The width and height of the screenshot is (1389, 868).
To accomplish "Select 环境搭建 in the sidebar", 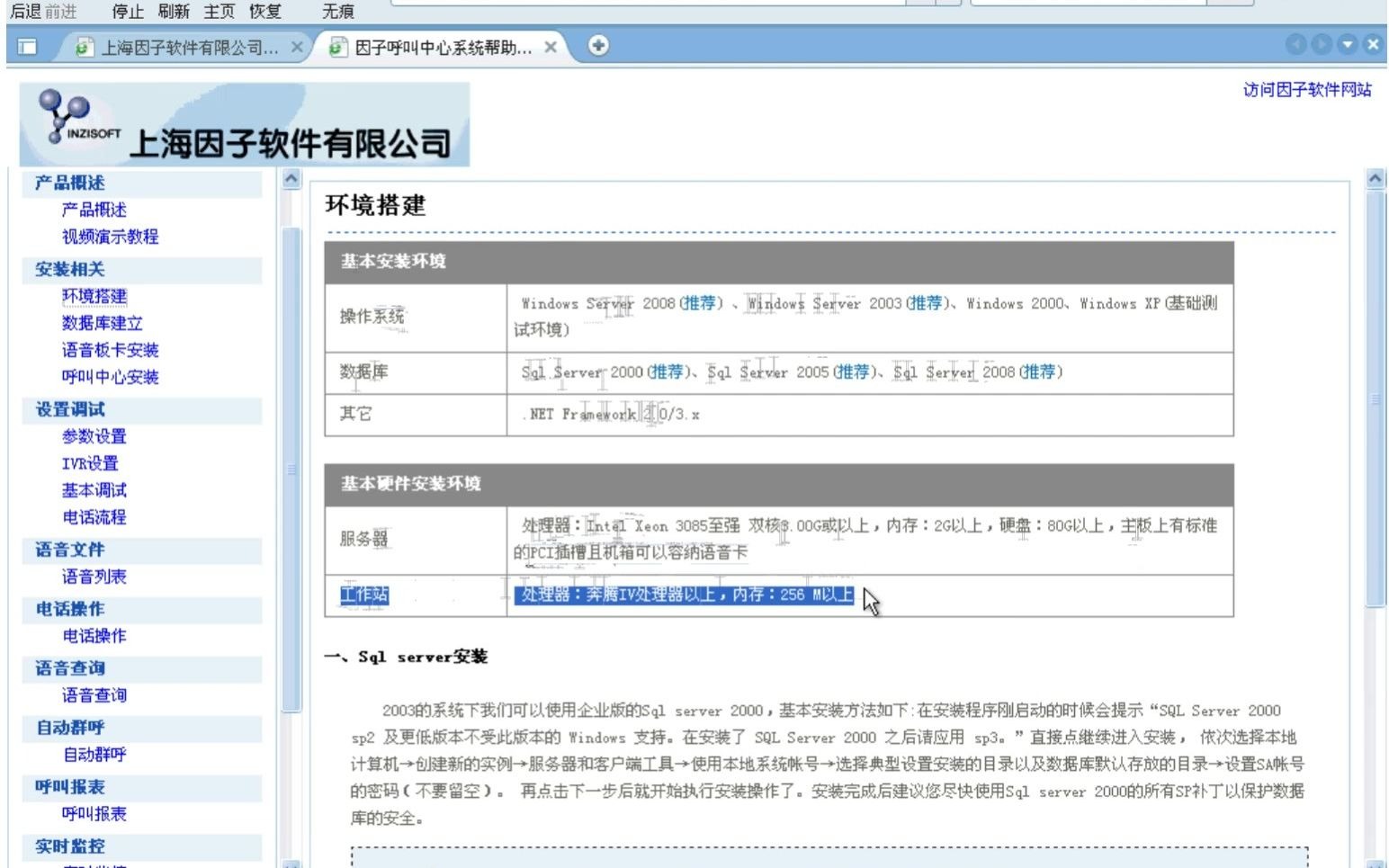I will [94, 296].
